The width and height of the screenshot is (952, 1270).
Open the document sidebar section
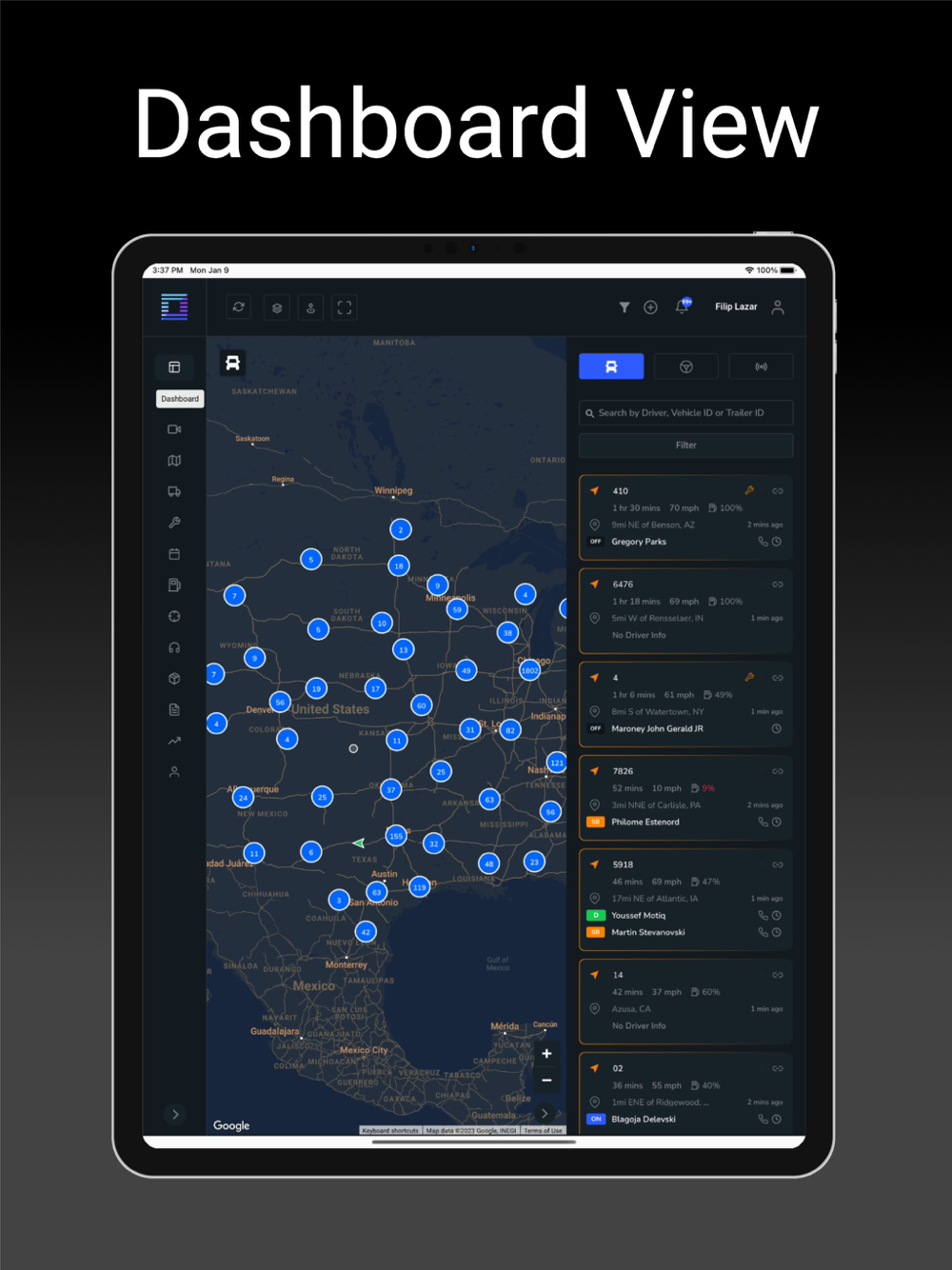[174, 709]
